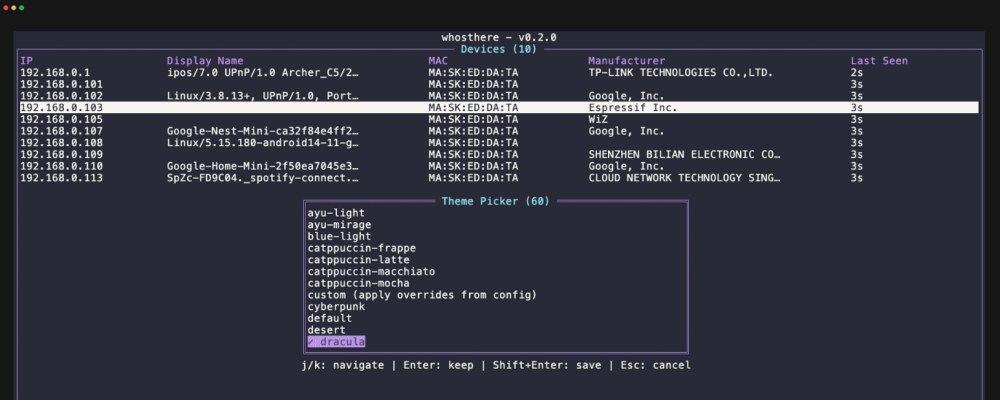Click the Display Name column header
1000x400 pixels.
(x=205, y=61)
